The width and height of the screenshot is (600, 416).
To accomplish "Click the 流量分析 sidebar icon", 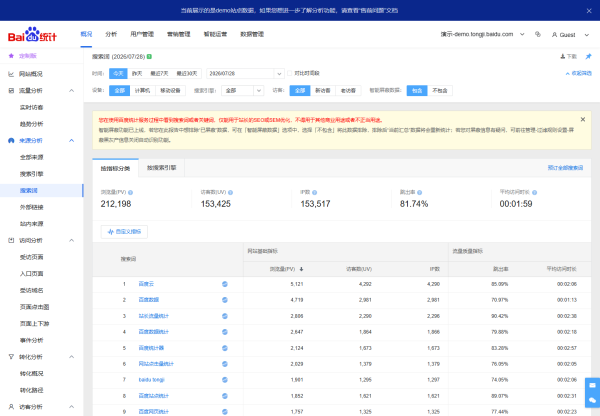I will click(x=11, y=91).
